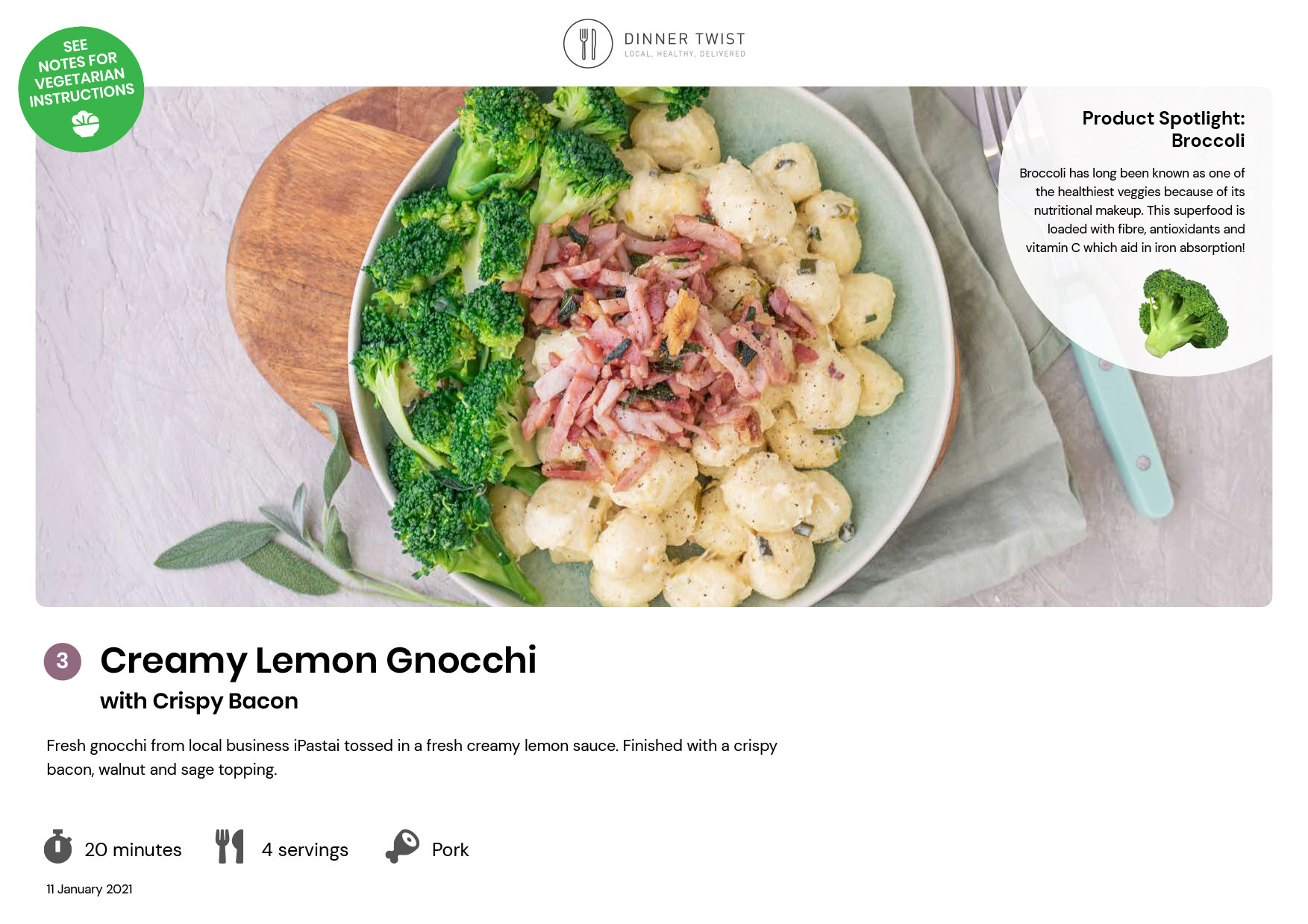The width and height of the screenshot is (1308, 924).
Task: Click the Dinner Twist fork and knife logo
Action: point(587,44)
